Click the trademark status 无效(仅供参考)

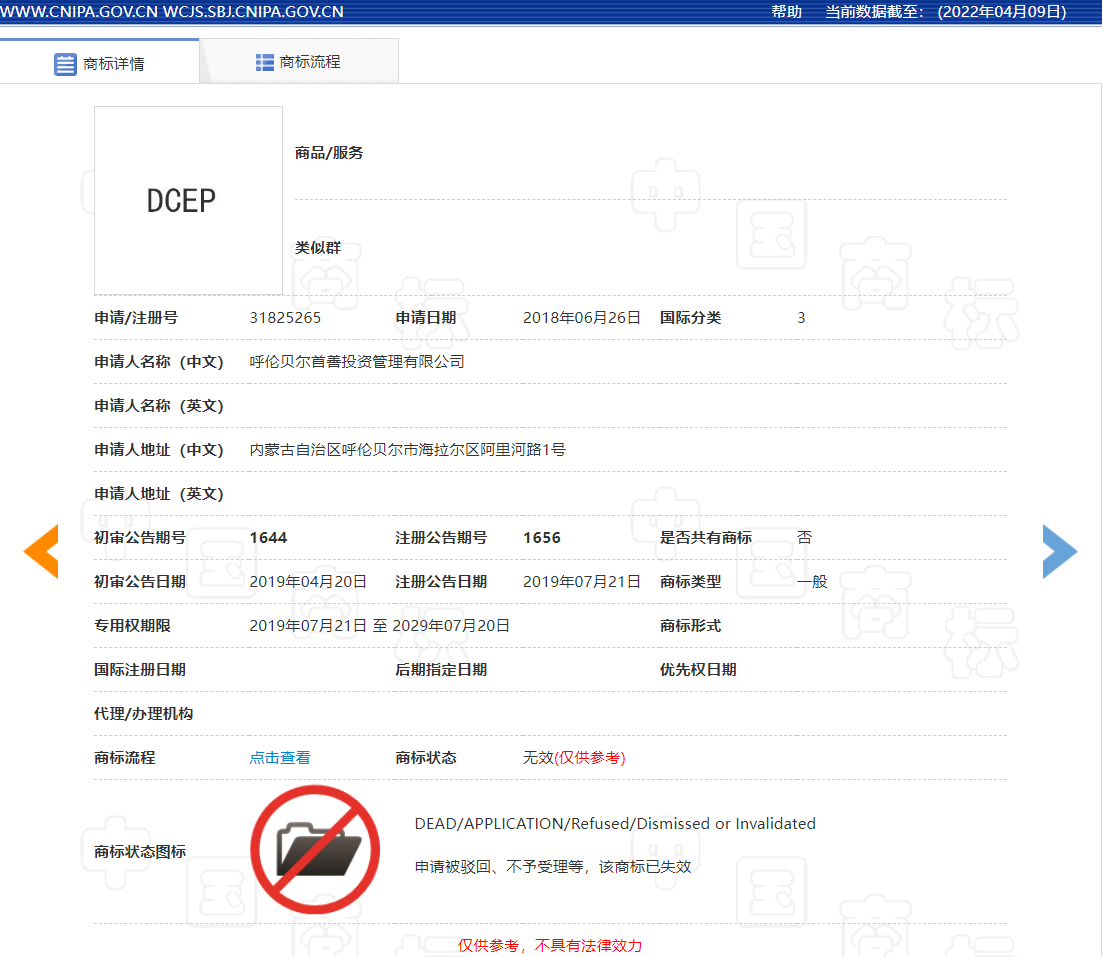pyautogui.click(x=574, y=758)
